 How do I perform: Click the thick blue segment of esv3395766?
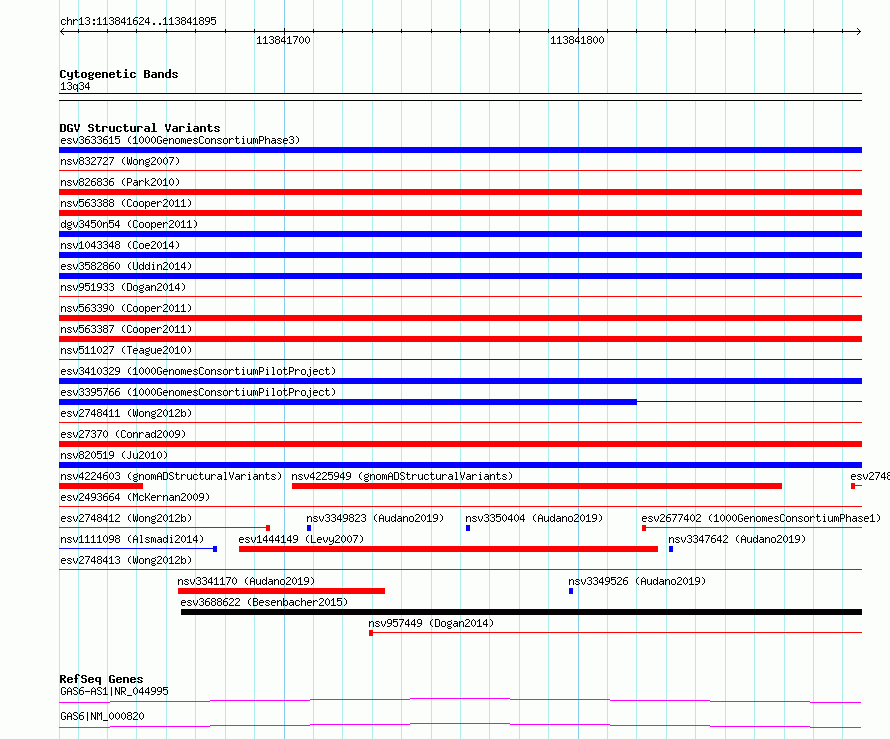tap(348, 402)
